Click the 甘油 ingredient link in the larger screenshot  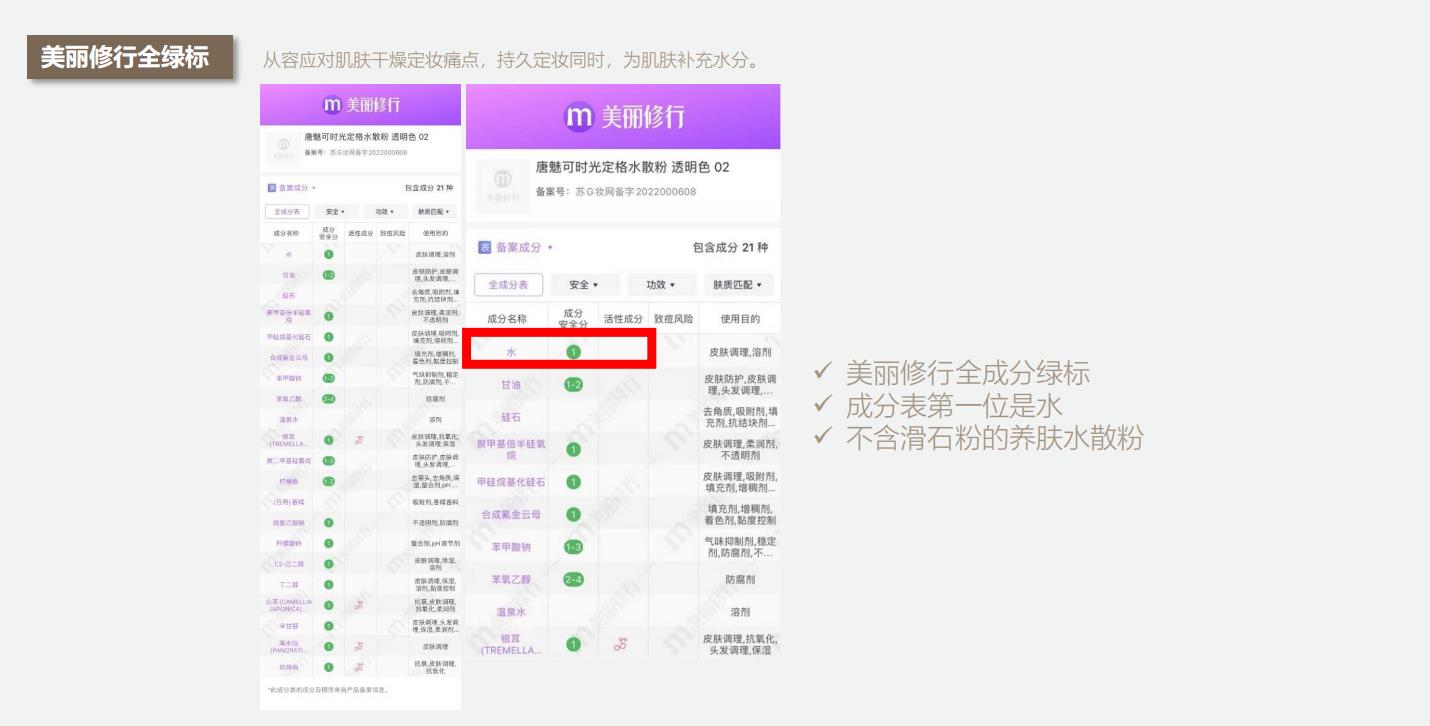(x=511, y=385)
